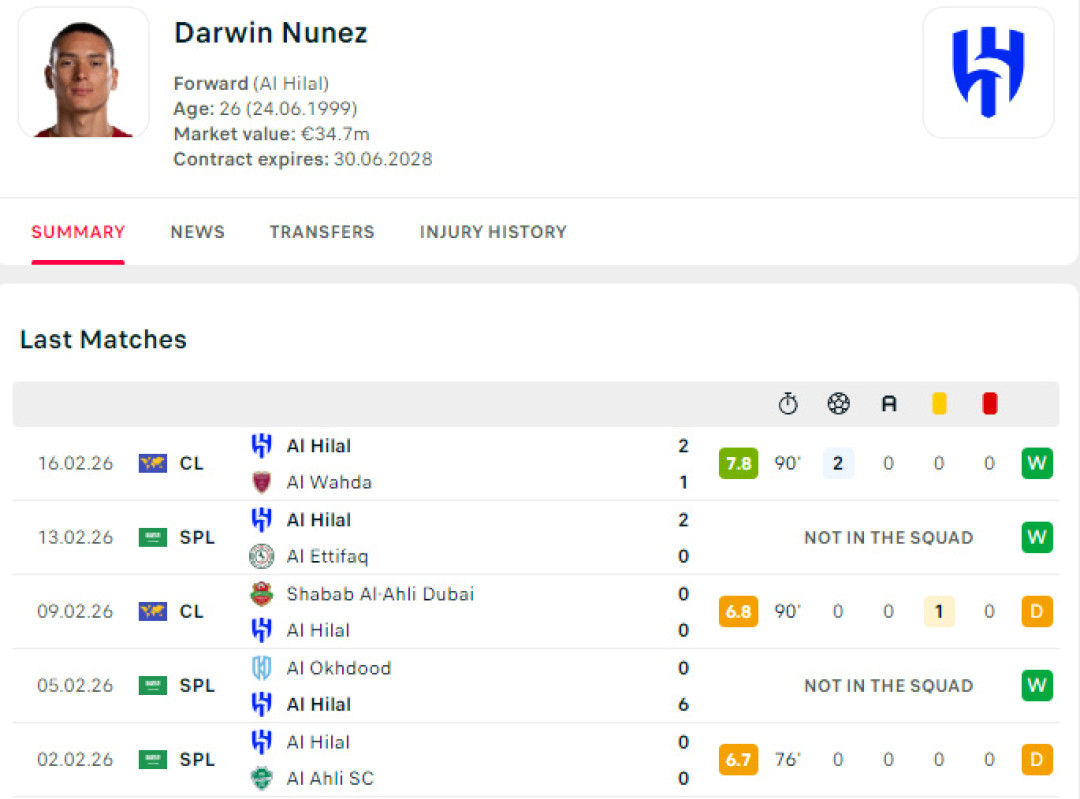Click the 09.02.26 match date

[75, 612]
